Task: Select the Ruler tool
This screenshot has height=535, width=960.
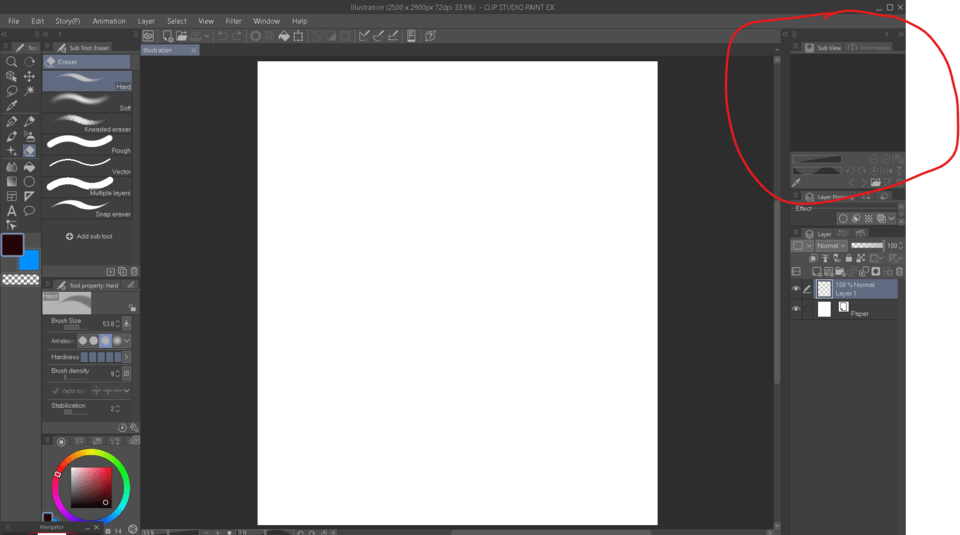Action: (29, 196)
